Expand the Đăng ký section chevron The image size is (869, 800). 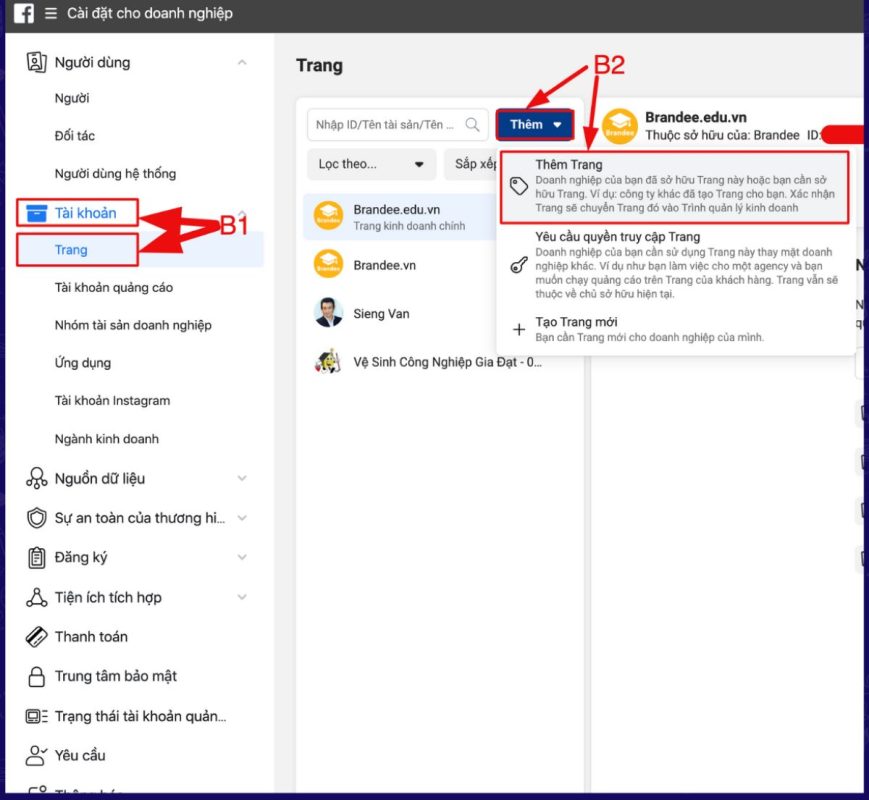(242, 557)
